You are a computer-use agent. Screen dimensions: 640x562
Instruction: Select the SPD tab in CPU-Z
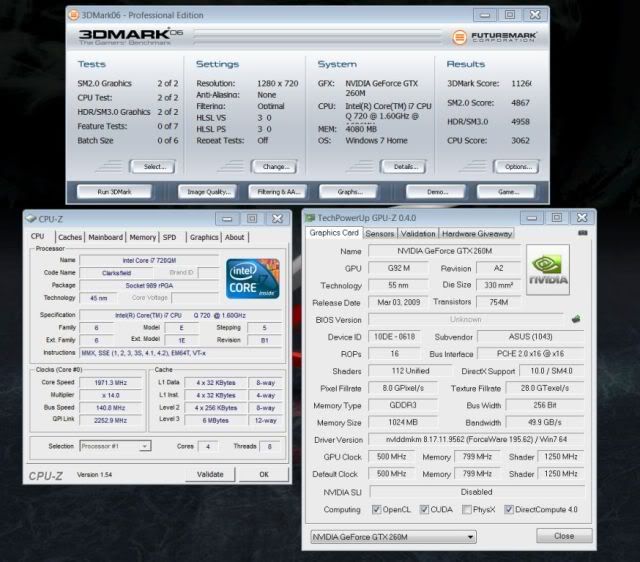[169, 237]
